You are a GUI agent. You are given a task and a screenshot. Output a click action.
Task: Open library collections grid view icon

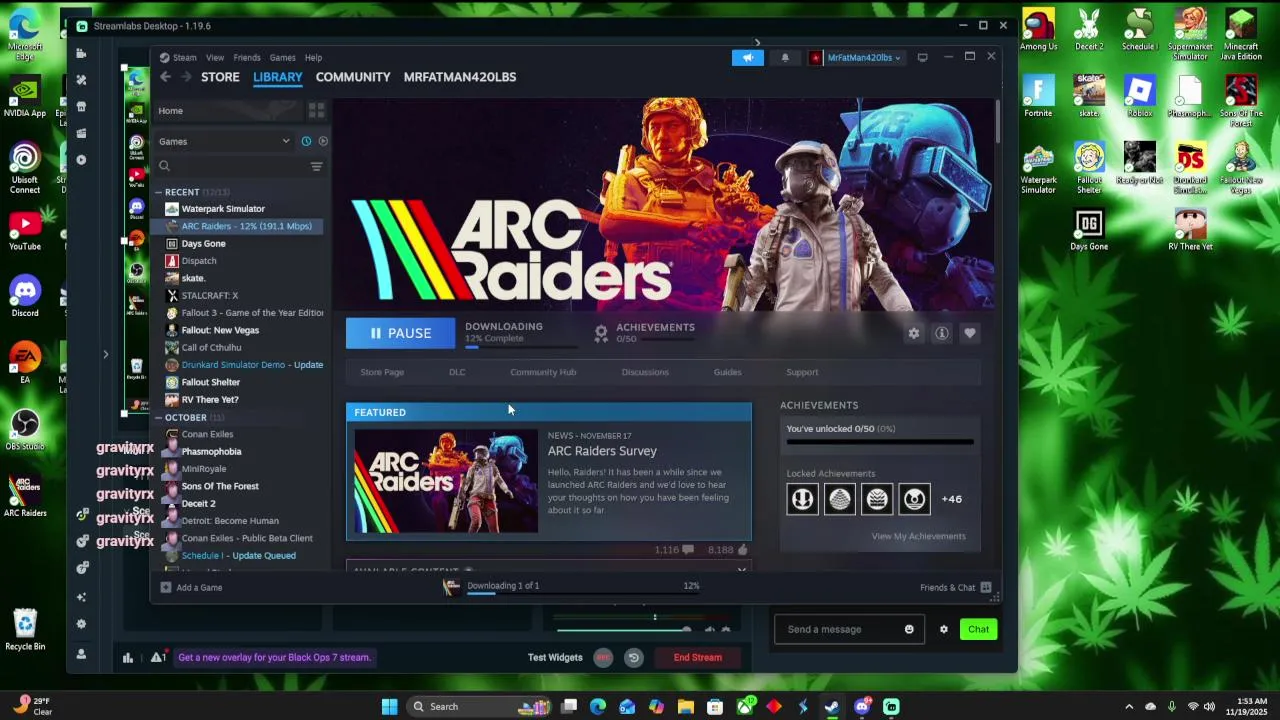[316, 110]
